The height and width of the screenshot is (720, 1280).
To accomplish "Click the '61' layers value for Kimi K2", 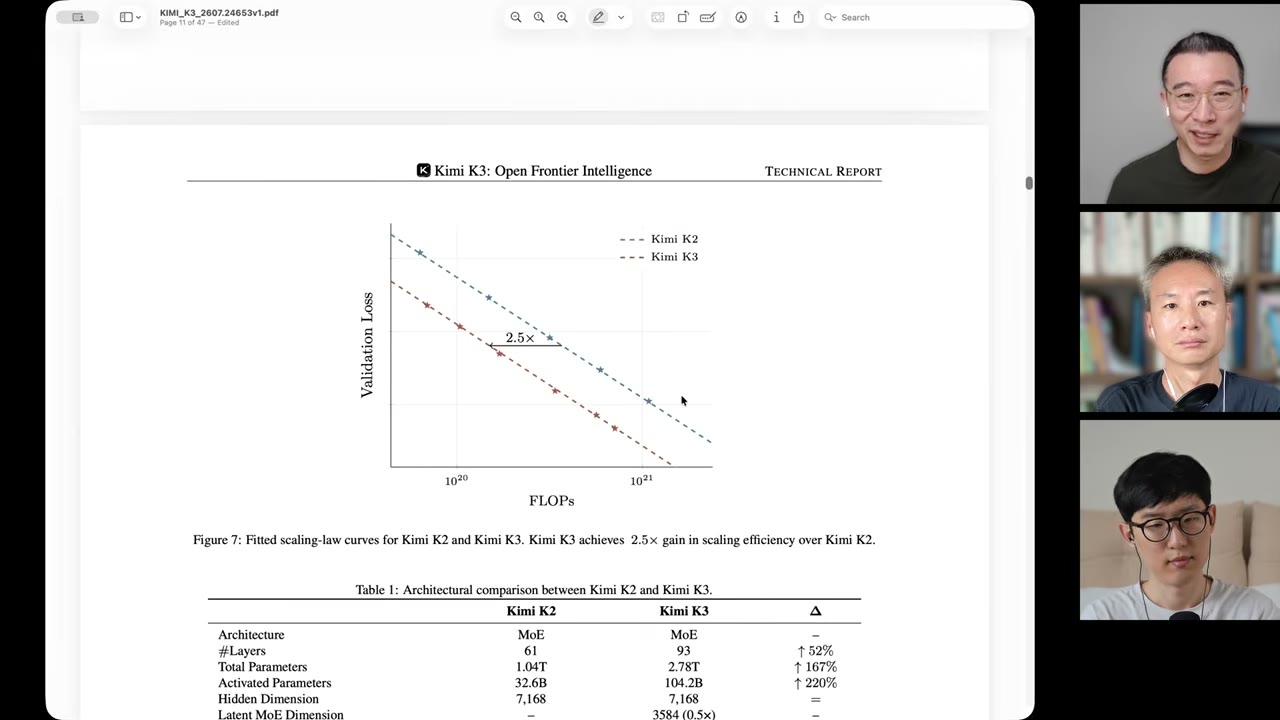I will [x=531, y=651].
